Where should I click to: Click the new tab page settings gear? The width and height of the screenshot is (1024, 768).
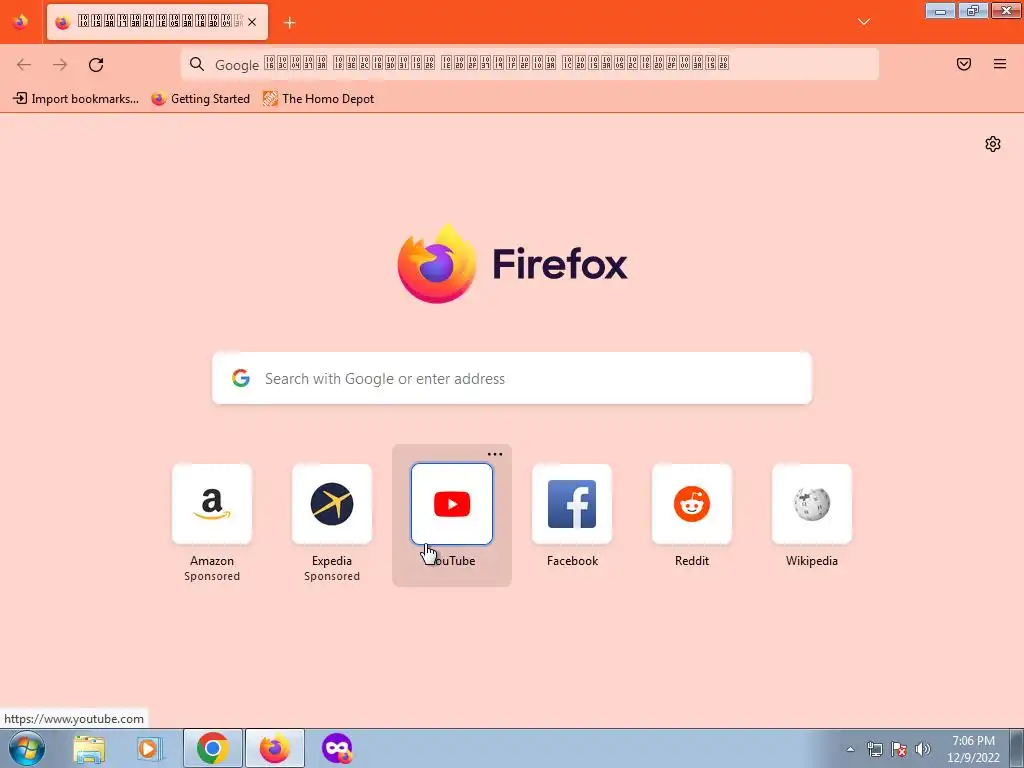coord(993,144)
